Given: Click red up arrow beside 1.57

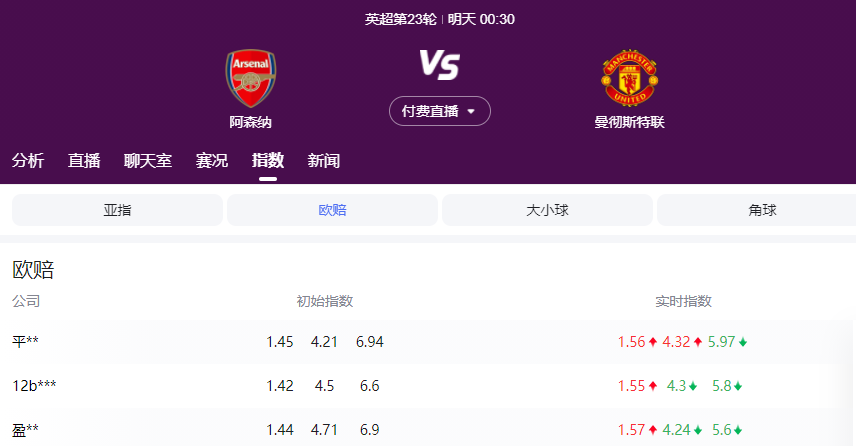Looking at the screenshot, I should [x=653, y=430].
